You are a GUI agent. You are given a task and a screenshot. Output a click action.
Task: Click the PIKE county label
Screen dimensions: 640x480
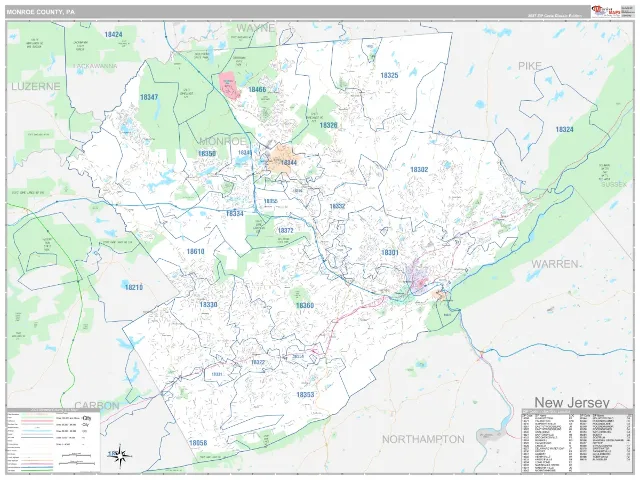click(530, 66)
